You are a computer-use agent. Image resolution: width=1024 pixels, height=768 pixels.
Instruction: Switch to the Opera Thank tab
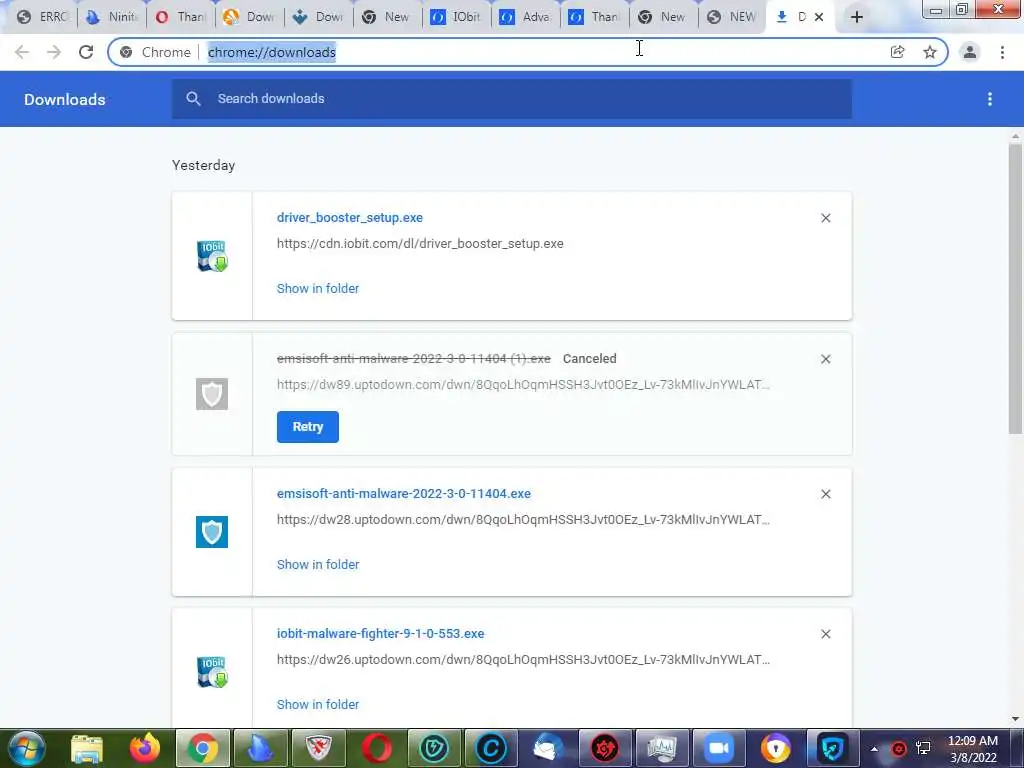(180, 17)
